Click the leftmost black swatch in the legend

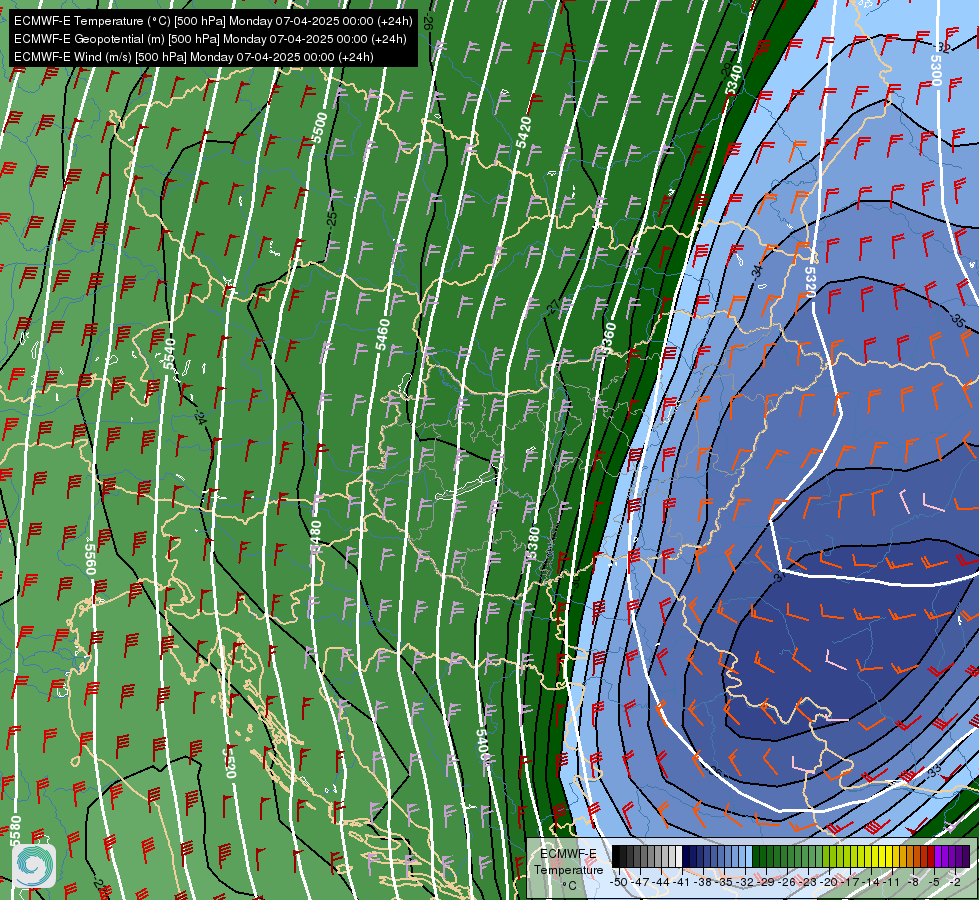coord(616,857)
